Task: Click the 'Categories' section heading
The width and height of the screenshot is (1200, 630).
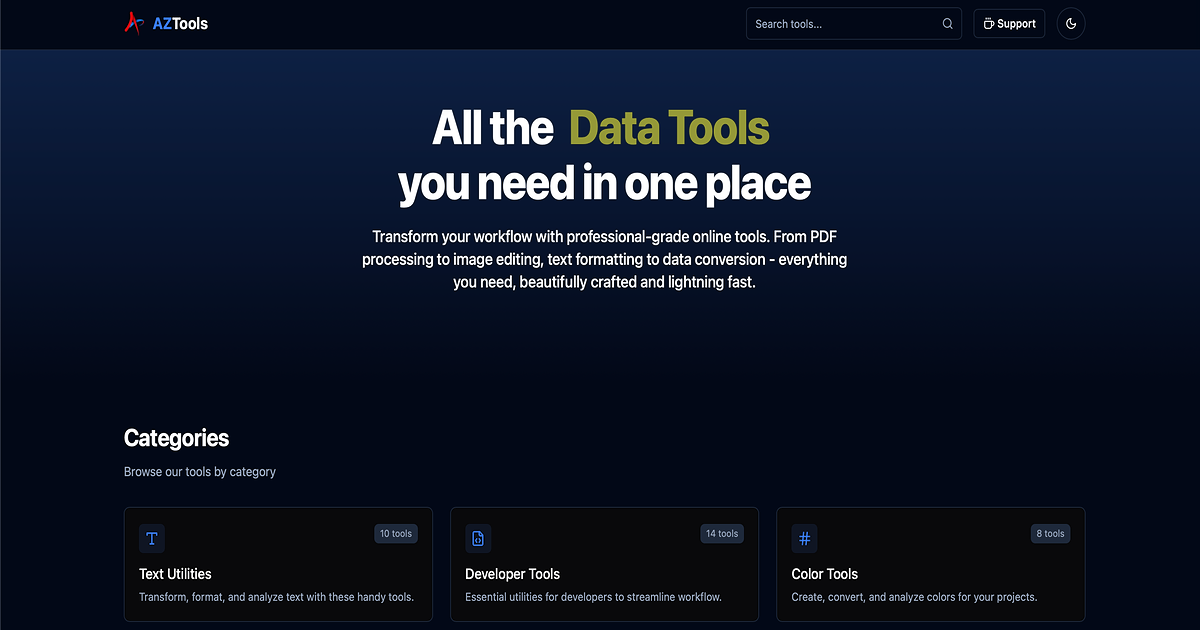Action: pos(176,438)
